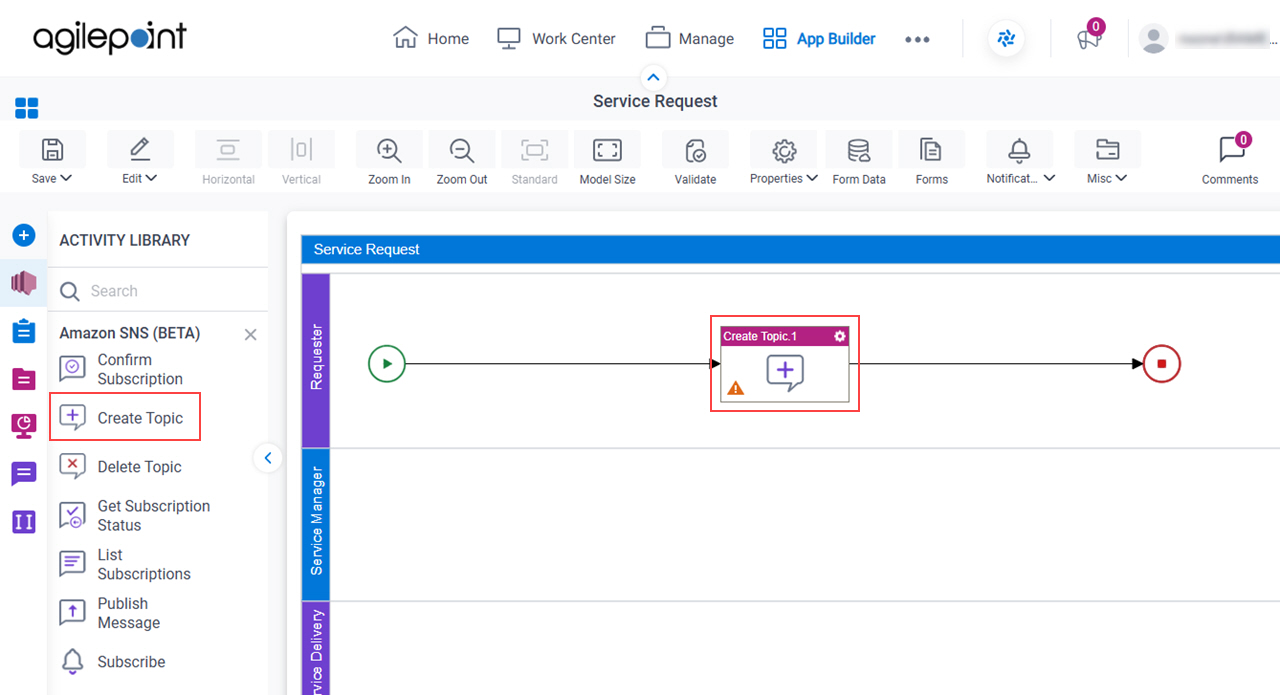Click the warning triangle on Create Topic.1
Screen dimensions: 1280x695
pyautogui.click(x=735, y=388)
